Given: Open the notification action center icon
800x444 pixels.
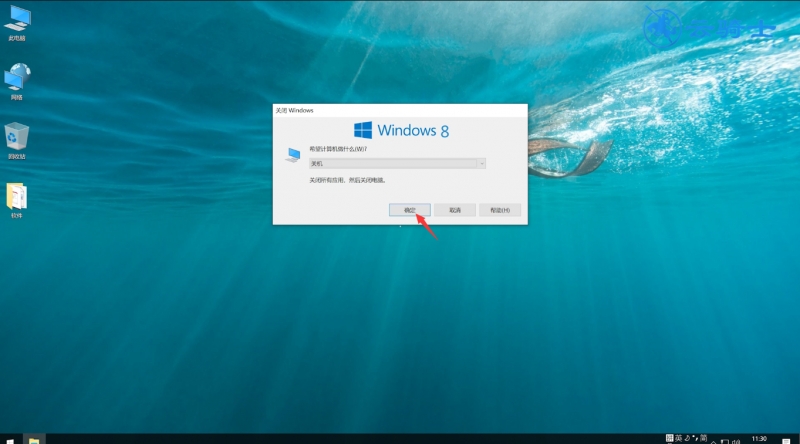Looking at the screenshot, I should click(x=786, y=441).
